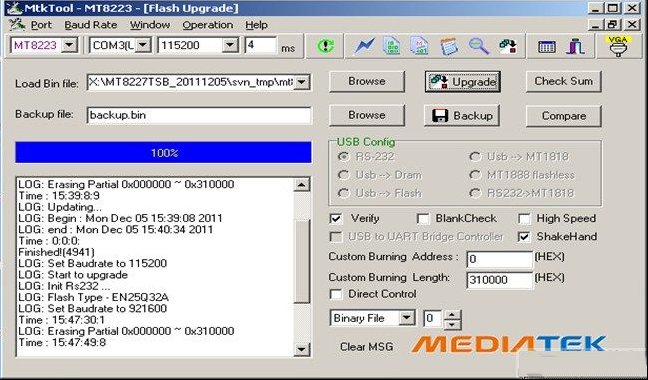Viewport: 648px width, 380px height.
Task: Click the log vertical scrollbar thumb
Action: [x=302, y=261]
